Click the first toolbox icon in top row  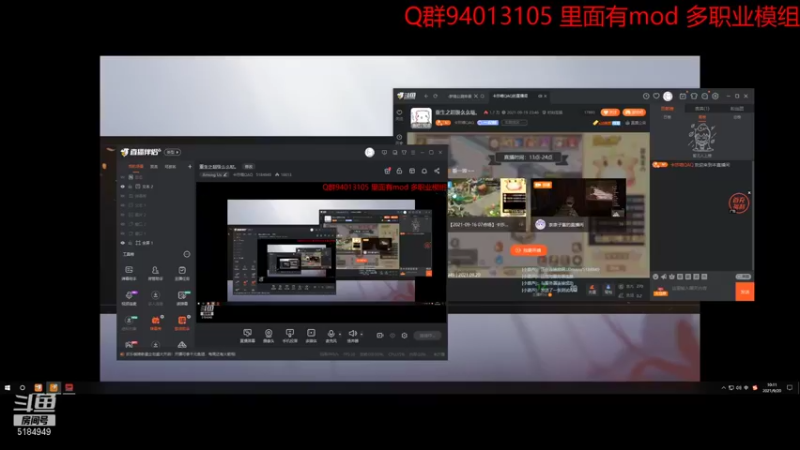129,270
